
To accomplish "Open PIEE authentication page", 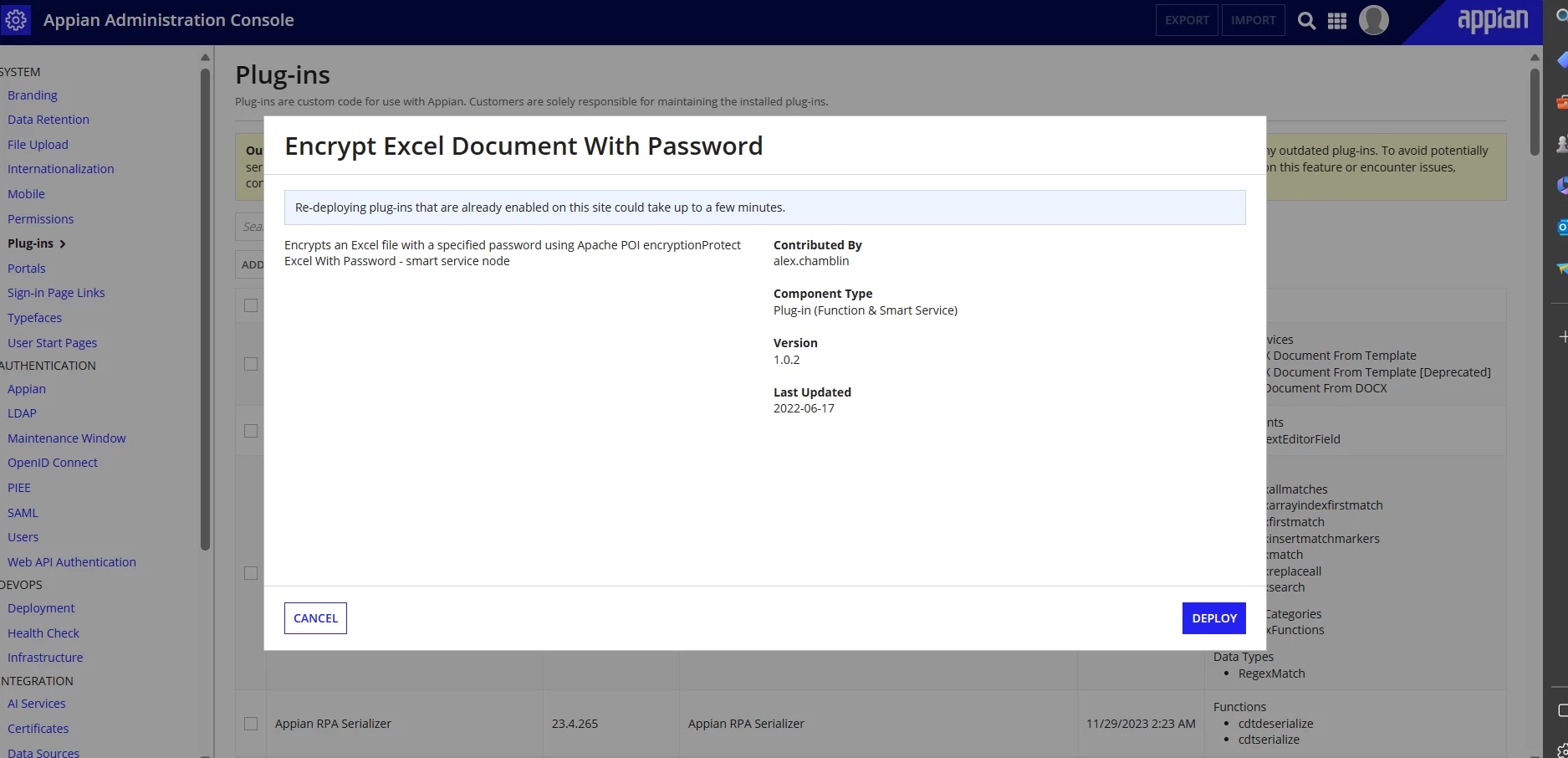I will [19, 488].
